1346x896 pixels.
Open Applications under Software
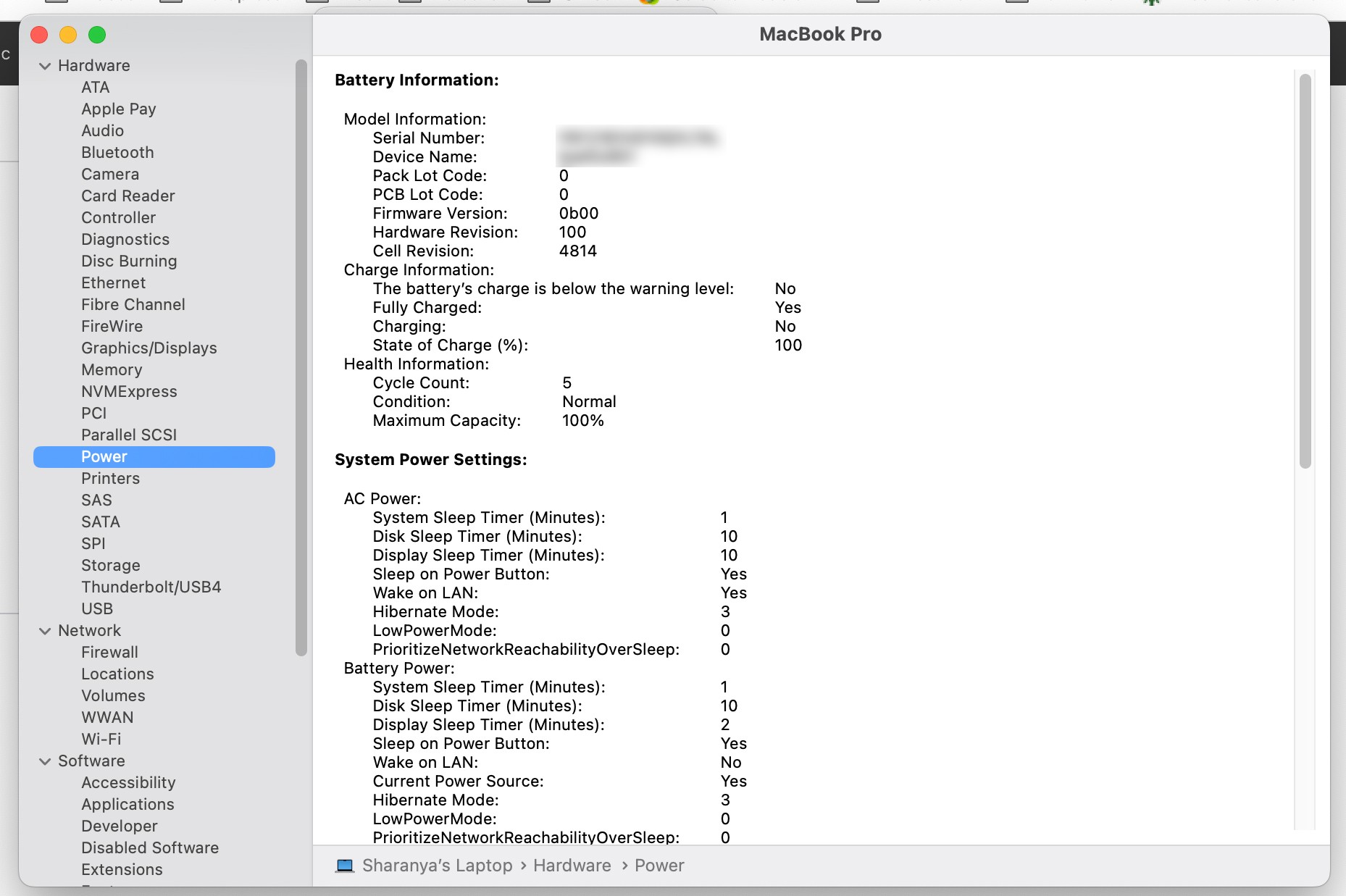(x=128, y=805)
